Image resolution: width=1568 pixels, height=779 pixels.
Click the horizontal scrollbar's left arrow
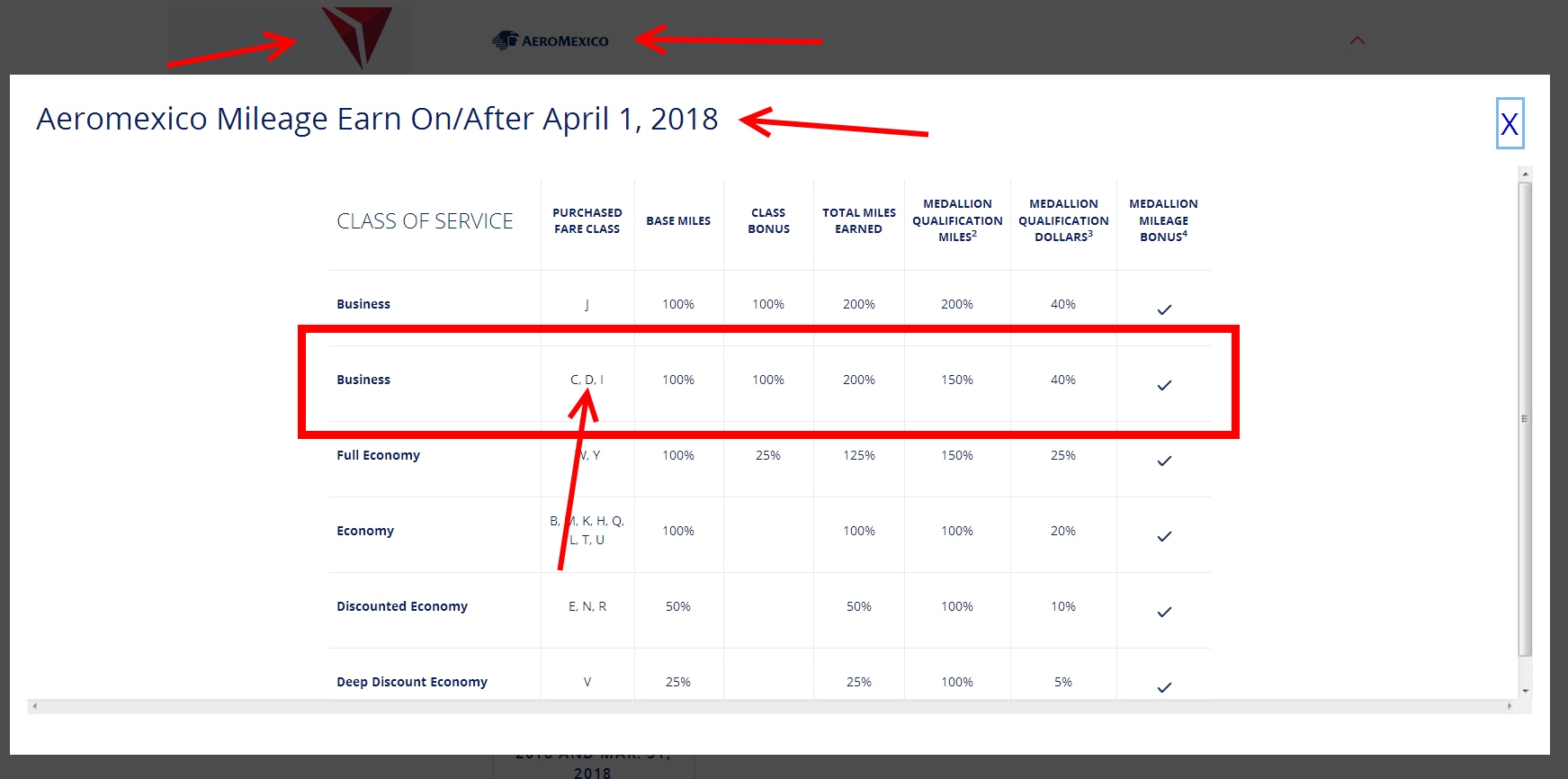35,706
